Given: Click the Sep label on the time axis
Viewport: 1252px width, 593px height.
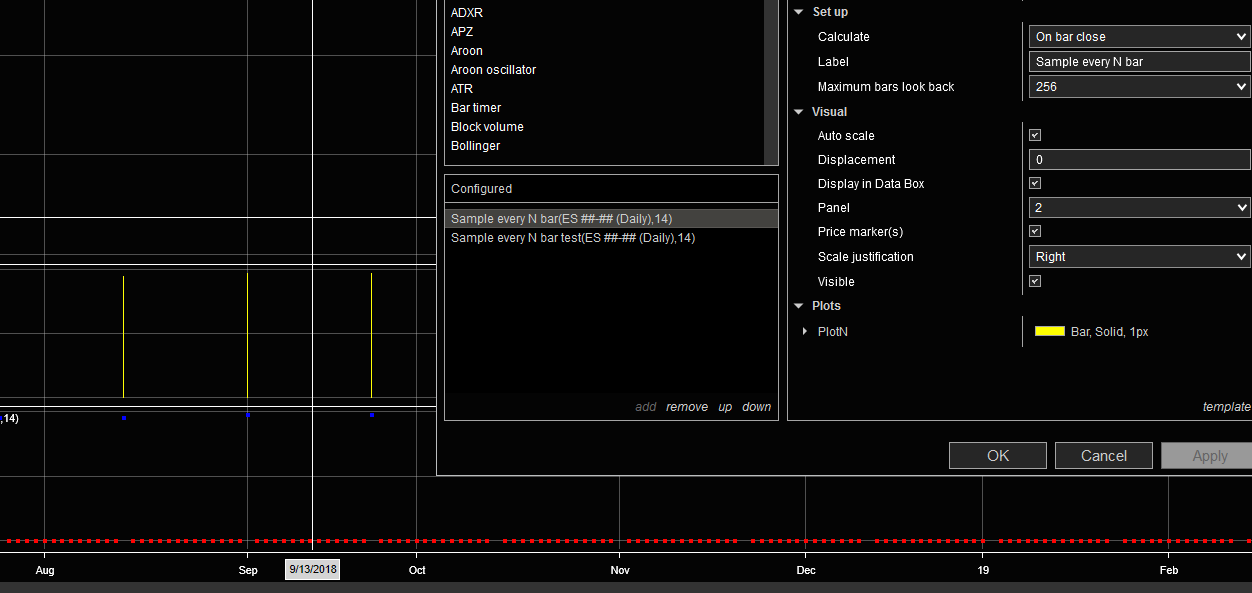Looking at the screenshot, I should tap(248, 571).
